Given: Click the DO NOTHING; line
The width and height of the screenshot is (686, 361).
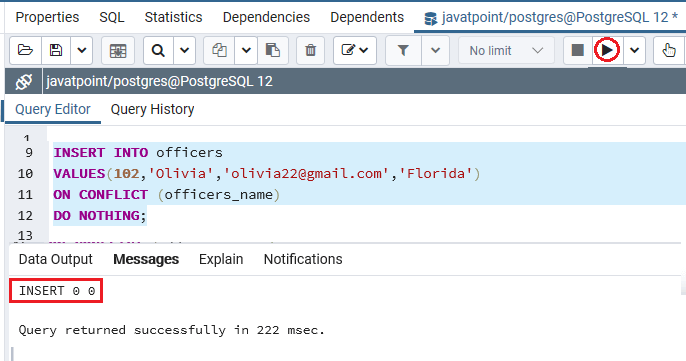Looking at the screenshot, I should [100, 216].
